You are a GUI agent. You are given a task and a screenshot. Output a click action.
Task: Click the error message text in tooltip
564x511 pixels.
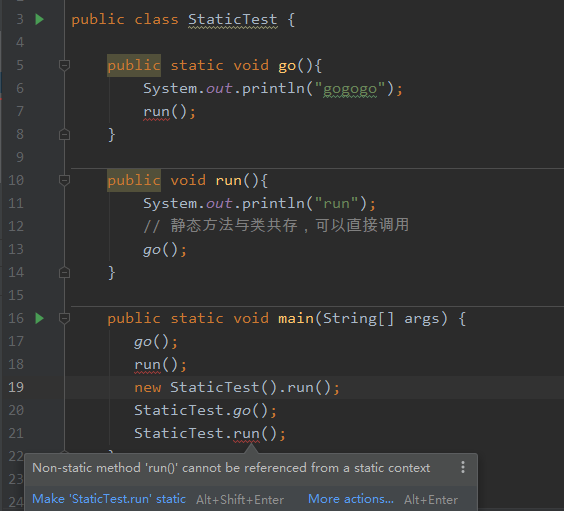coord(231,467)
